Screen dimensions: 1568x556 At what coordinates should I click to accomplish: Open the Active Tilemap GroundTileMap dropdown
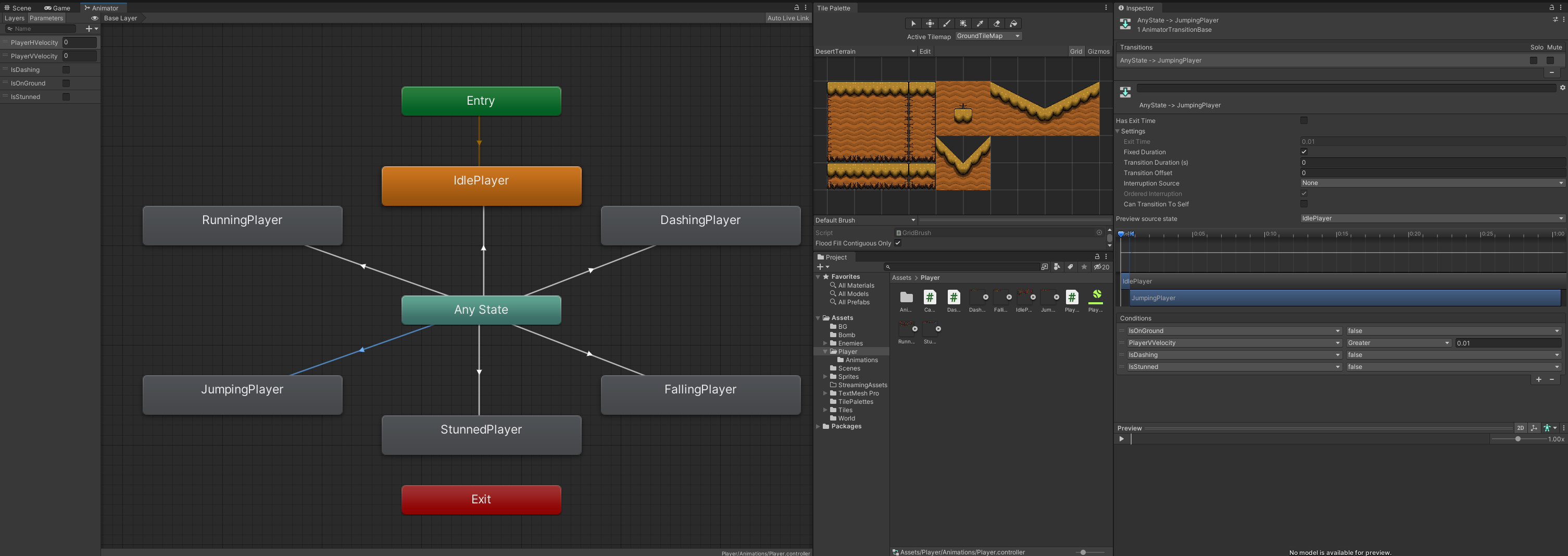click(x=988, y=36)
